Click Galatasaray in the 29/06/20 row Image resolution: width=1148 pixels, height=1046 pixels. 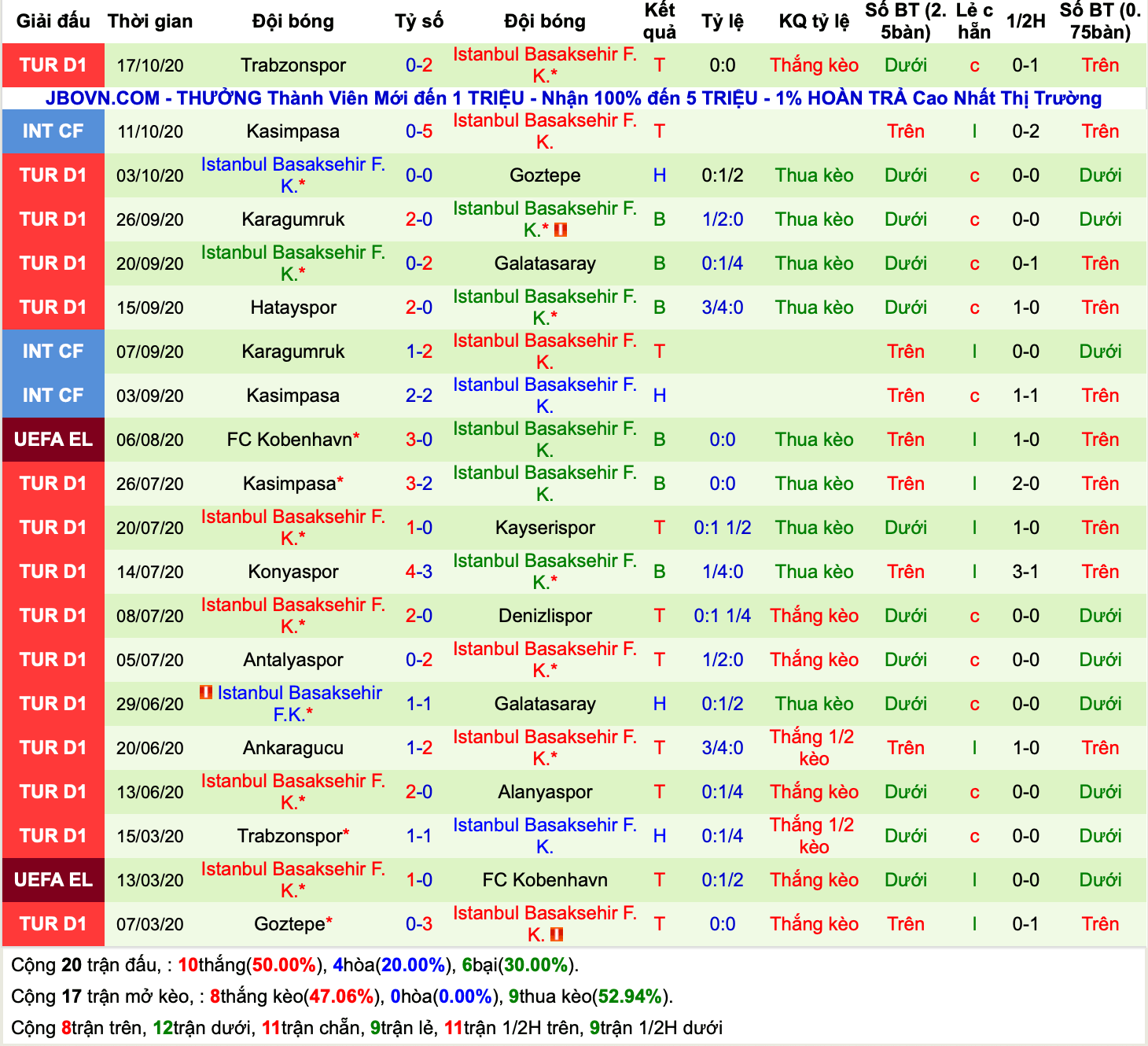click(545, 704)
